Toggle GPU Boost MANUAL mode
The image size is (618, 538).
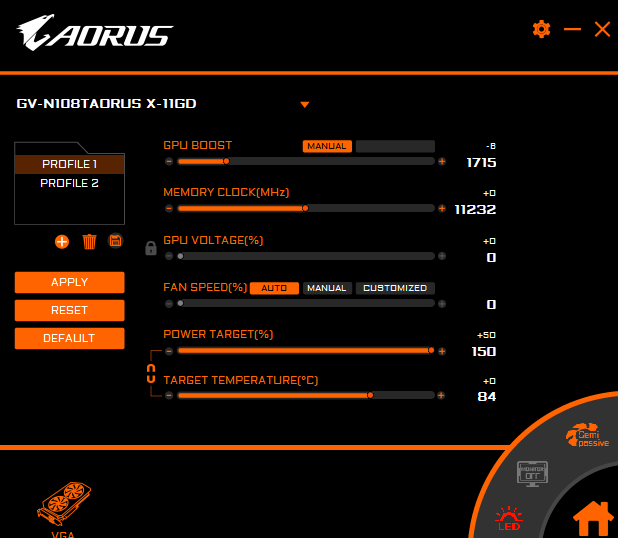click(x=327, y=146)
